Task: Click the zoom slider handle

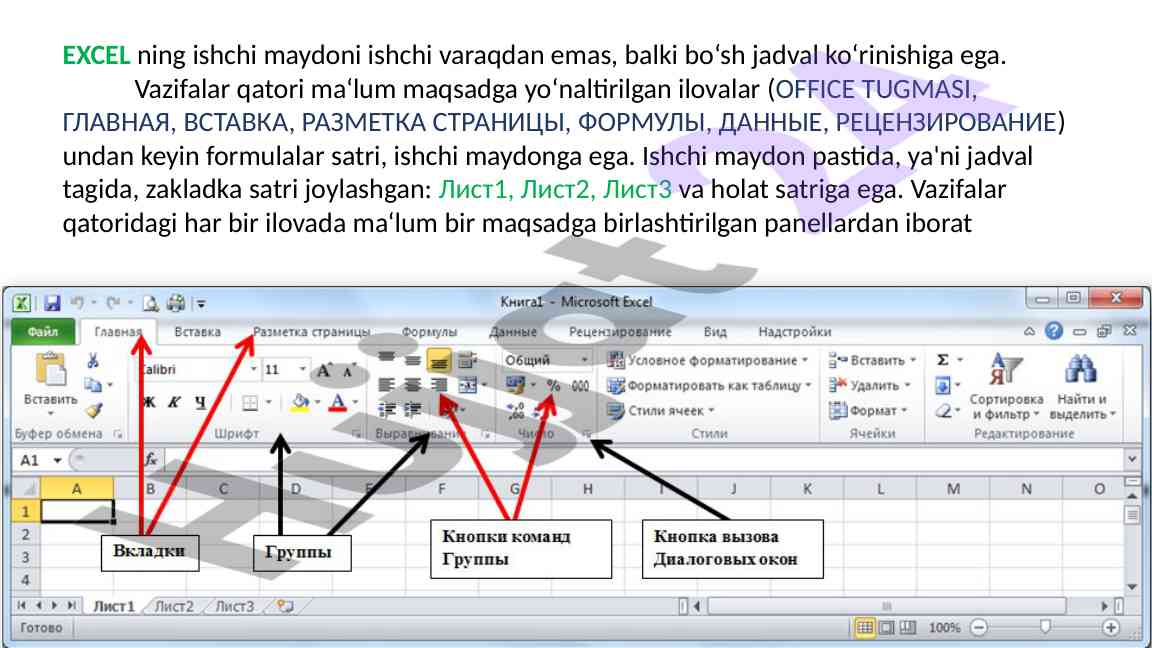Action: tap(1045, 627)
